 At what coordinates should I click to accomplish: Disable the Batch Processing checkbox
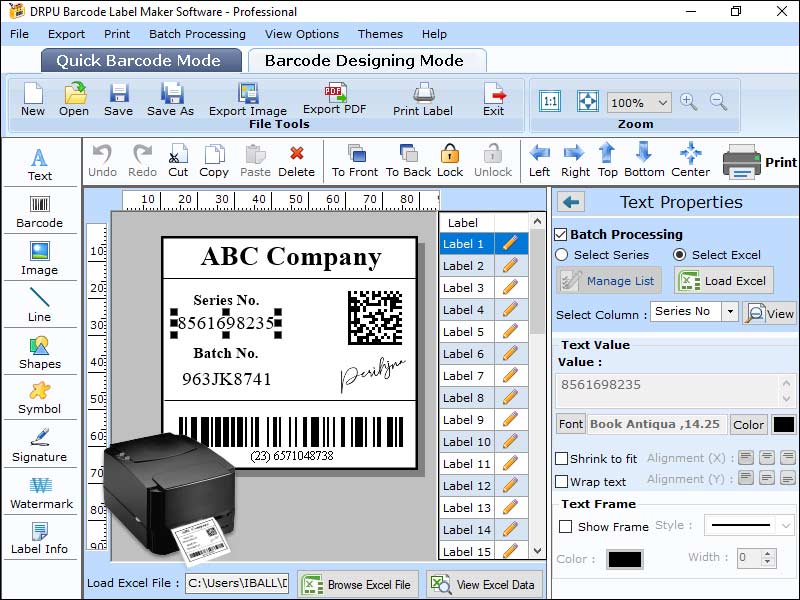pos(561,234)
